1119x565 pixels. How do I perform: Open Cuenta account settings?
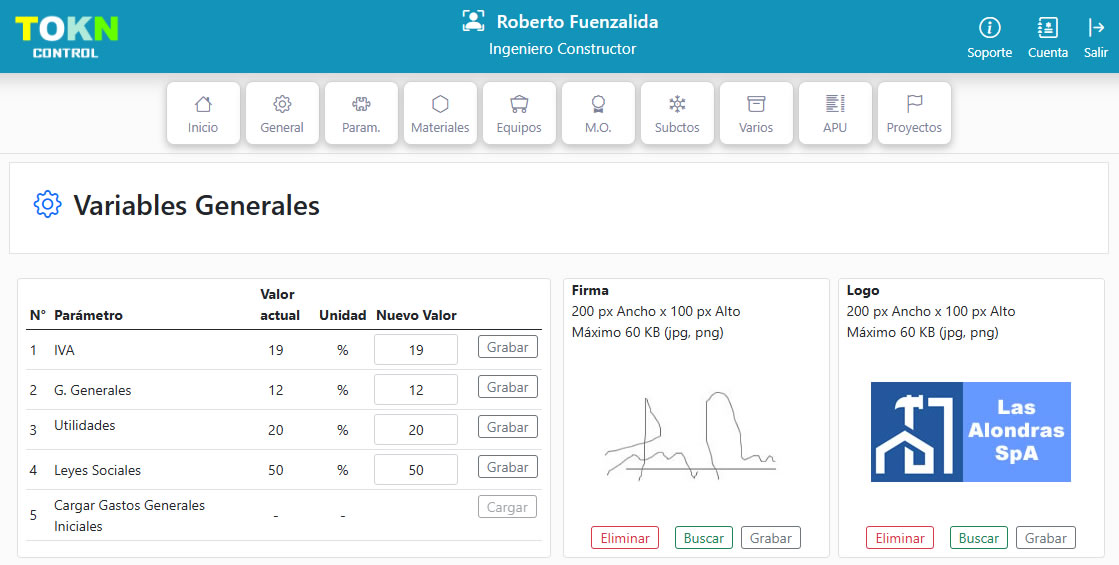coord(1047,28)
